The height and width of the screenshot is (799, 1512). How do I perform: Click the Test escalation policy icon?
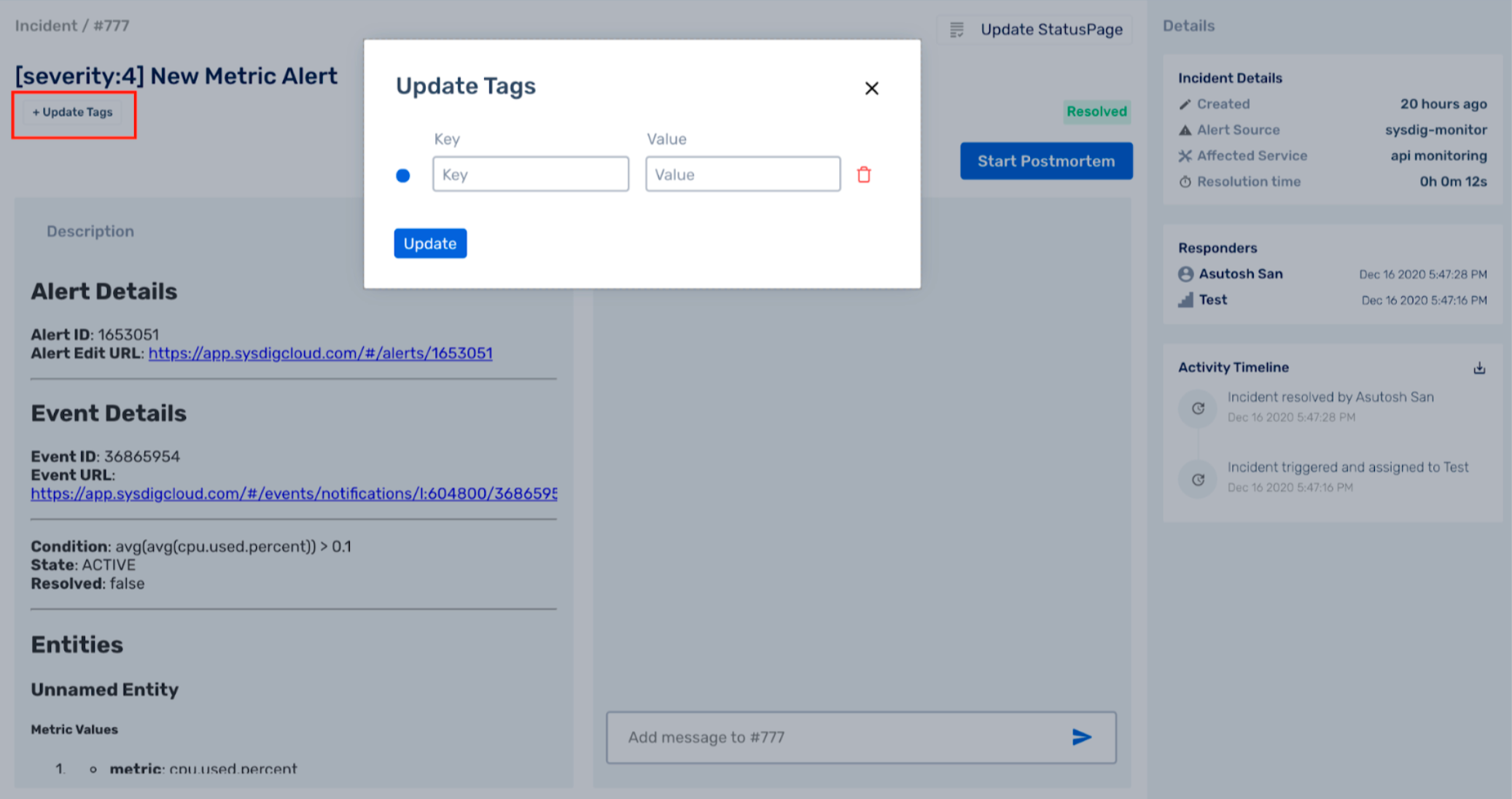[1186, 300]
